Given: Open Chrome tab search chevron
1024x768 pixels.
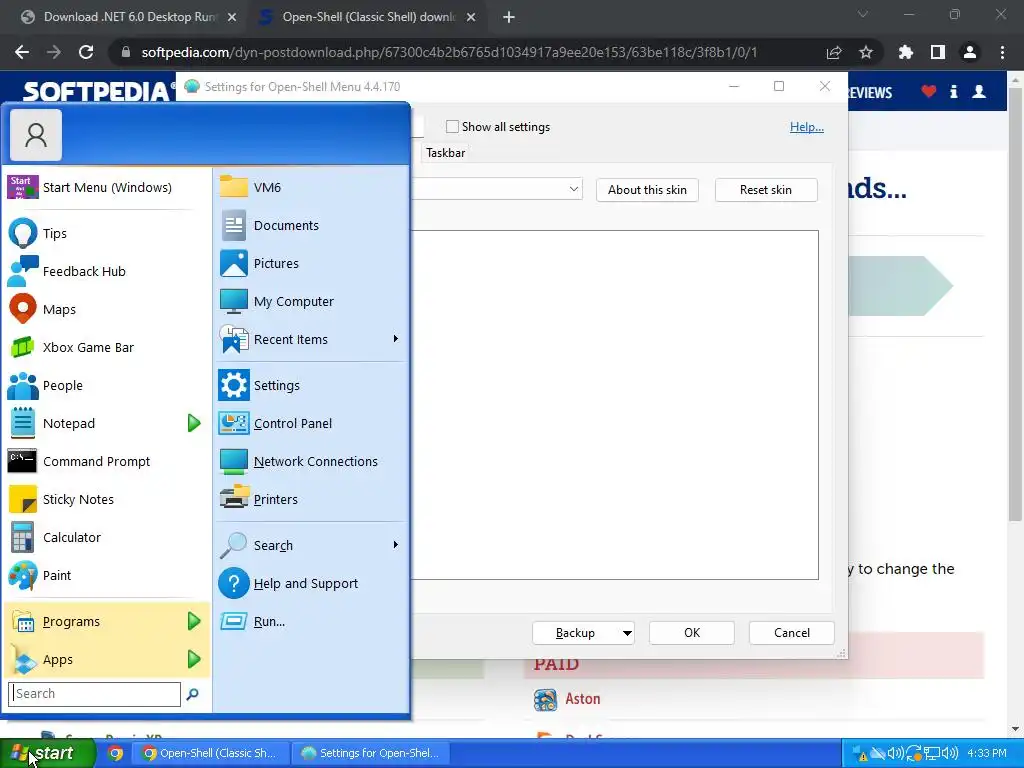Looking at the screenshot, I should click(863, 14).
